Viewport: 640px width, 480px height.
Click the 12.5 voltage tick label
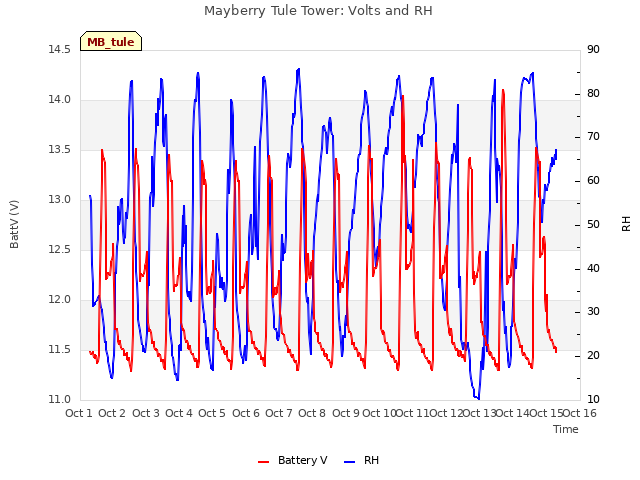tap(59, 250)
